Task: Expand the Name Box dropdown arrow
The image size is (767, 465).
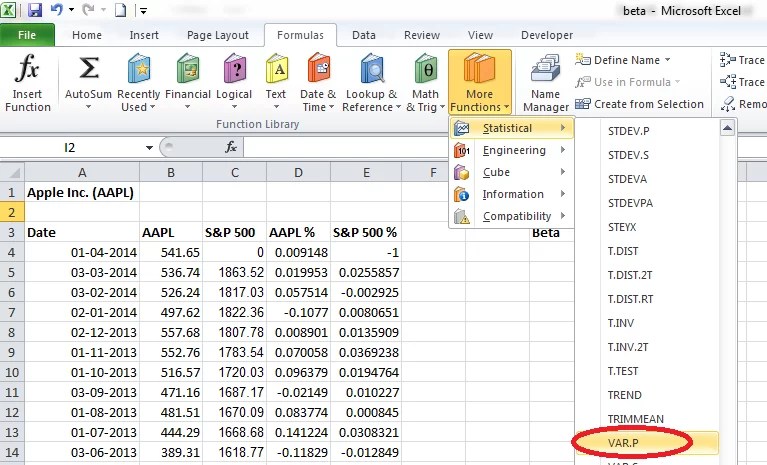Action: 149,148
